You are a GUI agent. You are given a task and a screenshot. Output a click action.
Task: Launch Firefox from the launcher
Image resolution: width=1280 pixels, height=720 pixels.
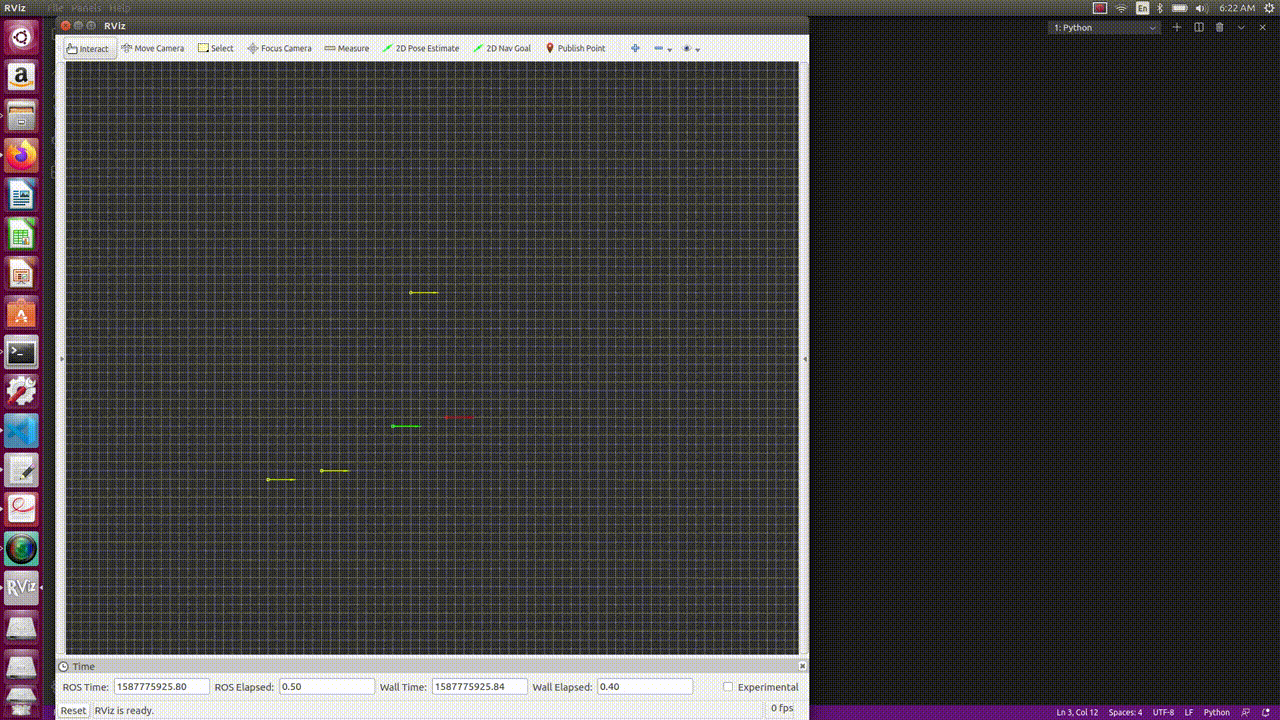[21, 155]
